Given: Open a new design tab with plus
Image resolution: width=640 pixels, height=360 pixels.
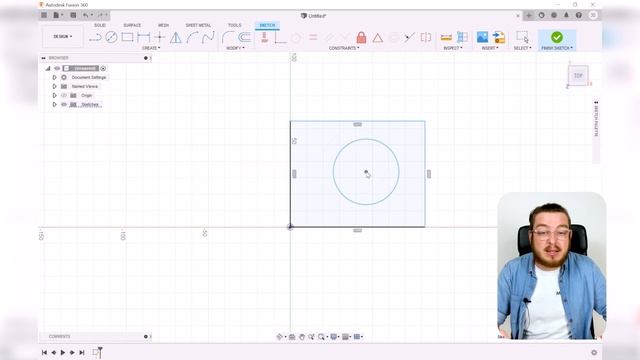Looking at the screenshot, I should coord(529,16).
